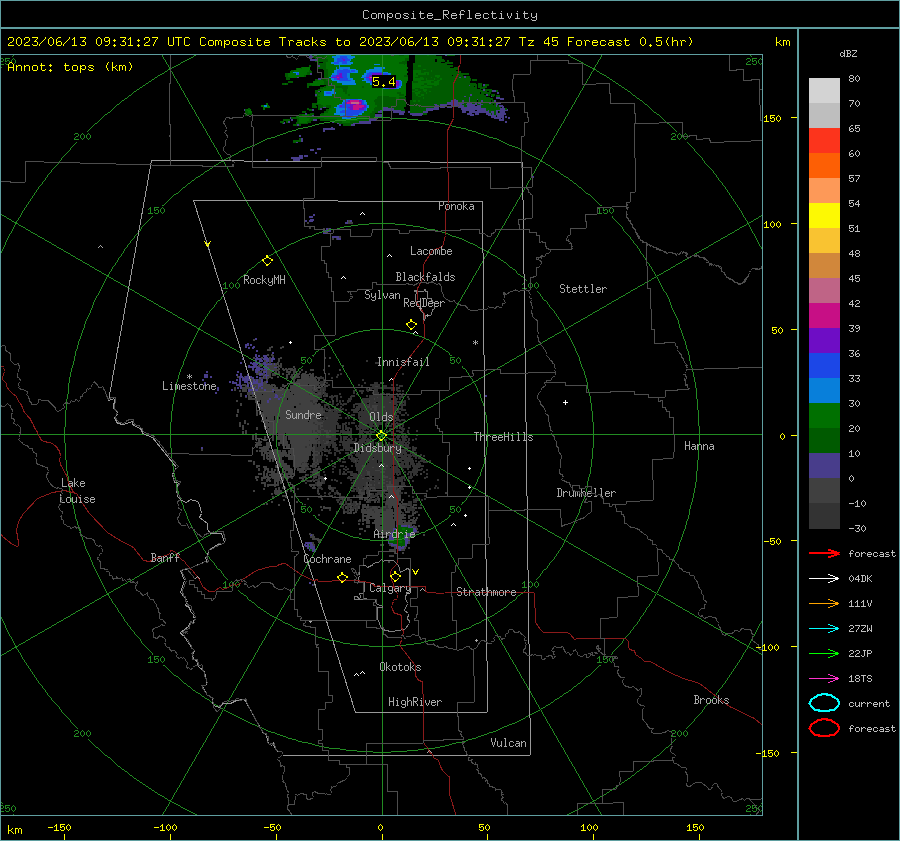
Task: Click the Limestone label
Action: (x=189, y=386)
